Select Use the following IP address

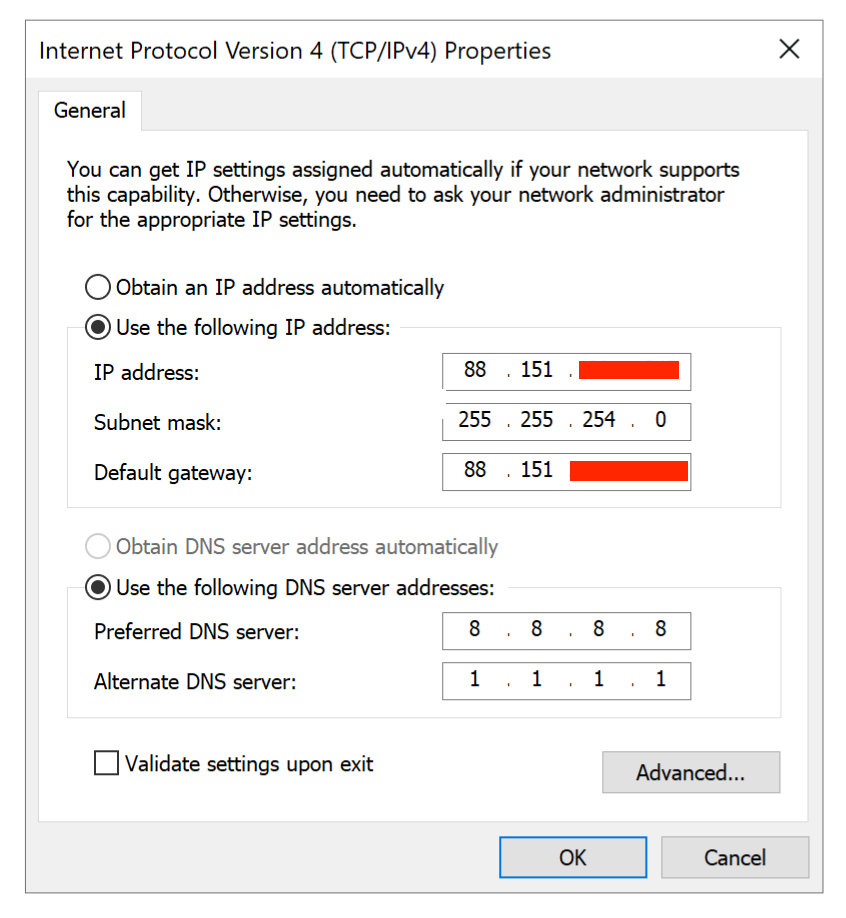(x=97, y=327)
